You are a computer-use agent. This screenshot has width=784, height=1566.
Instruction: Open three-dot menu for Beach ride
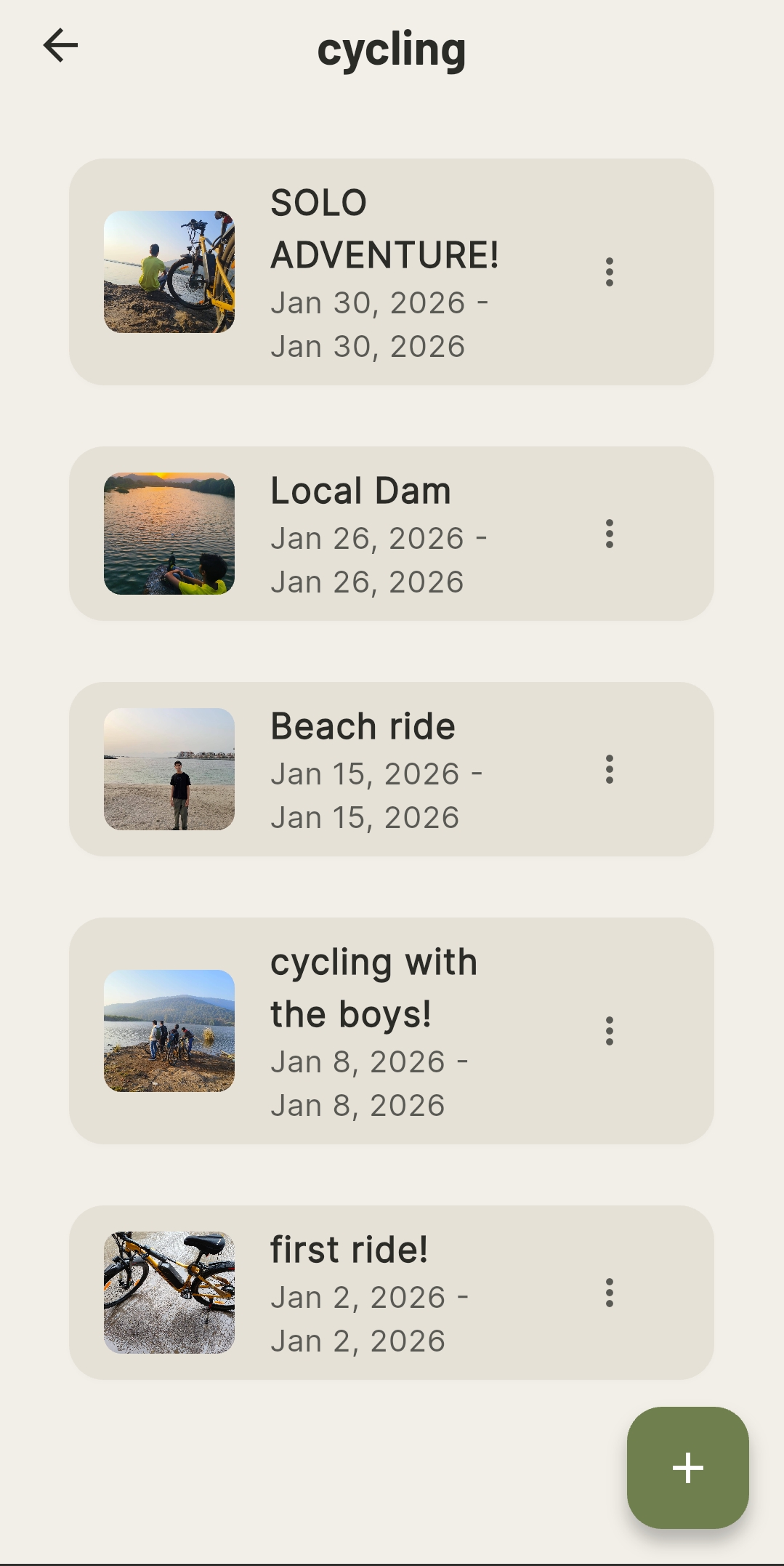click(609, 769)
